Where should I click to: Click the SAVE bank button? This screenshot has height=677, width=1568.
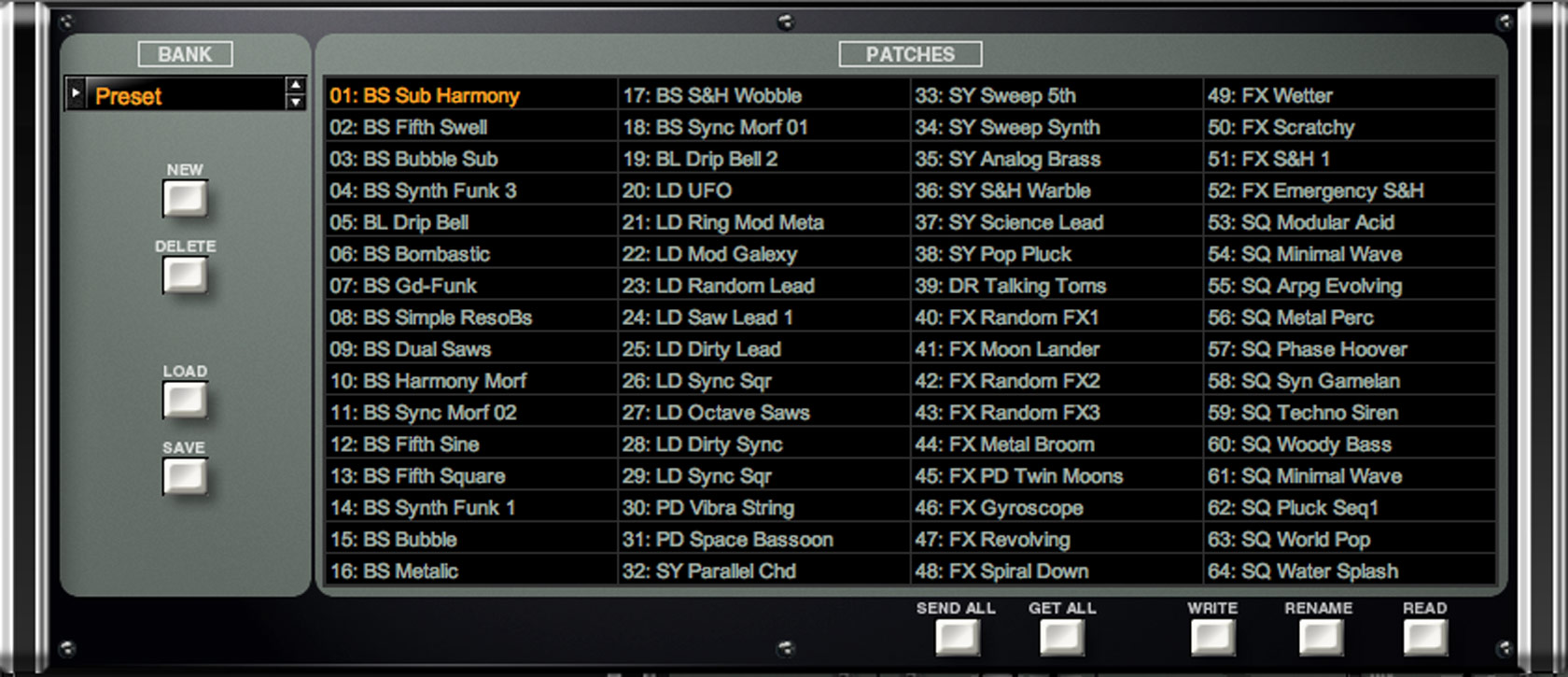(185, 477)
